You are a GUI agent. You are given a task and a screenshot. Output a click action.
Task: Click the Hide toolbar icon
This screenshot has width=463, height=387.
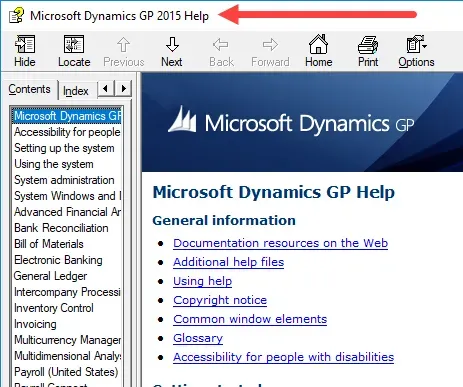tap(25, 51)
